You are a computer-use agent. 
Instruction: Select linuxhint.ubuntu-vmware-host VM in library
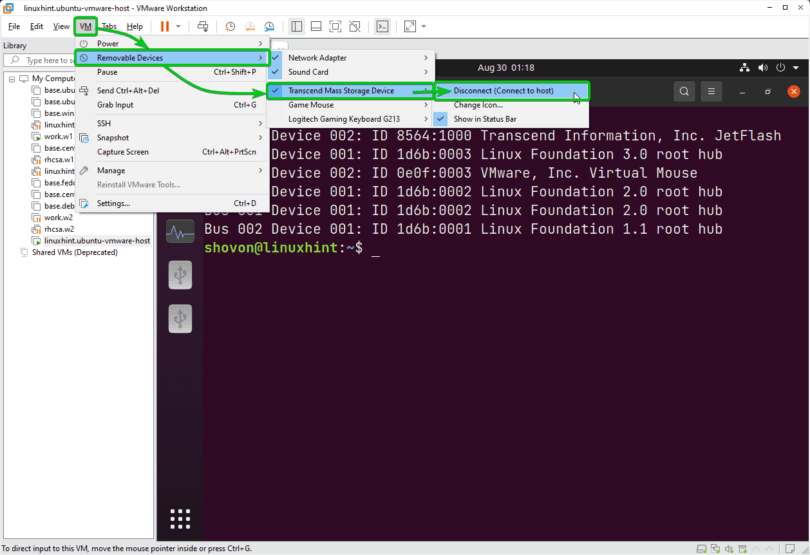click(x=97, y=241)
